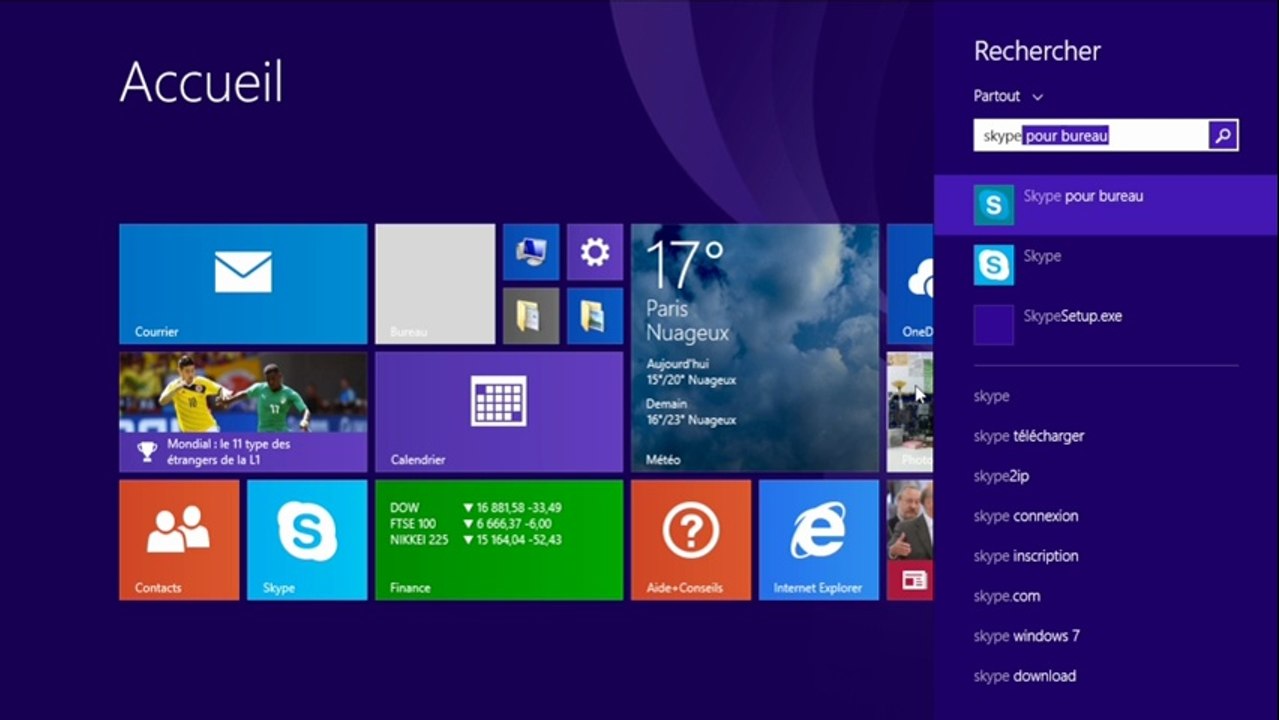Open the Mondial sports news tile
Viewport: 1279px width, 720px height.
(x=243, y=412)
